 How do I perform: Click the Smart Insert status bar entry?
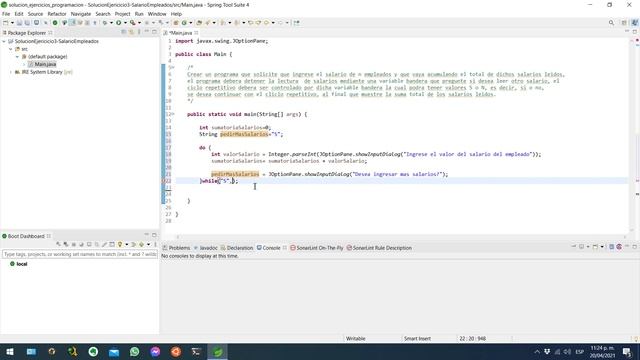click(x=417, y=338)
